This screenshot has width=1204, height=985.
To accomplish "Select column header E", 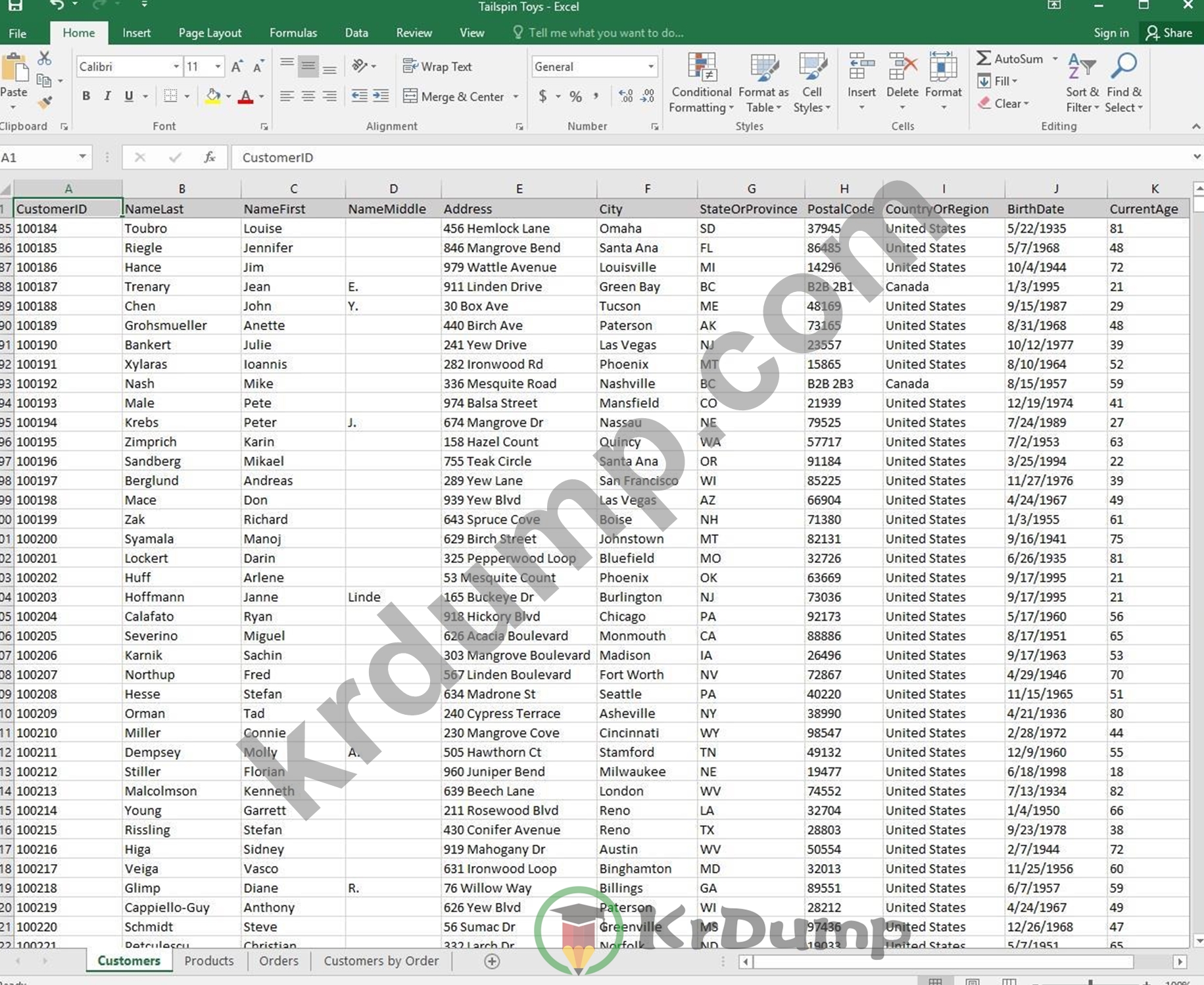I will tap(519, 189).
